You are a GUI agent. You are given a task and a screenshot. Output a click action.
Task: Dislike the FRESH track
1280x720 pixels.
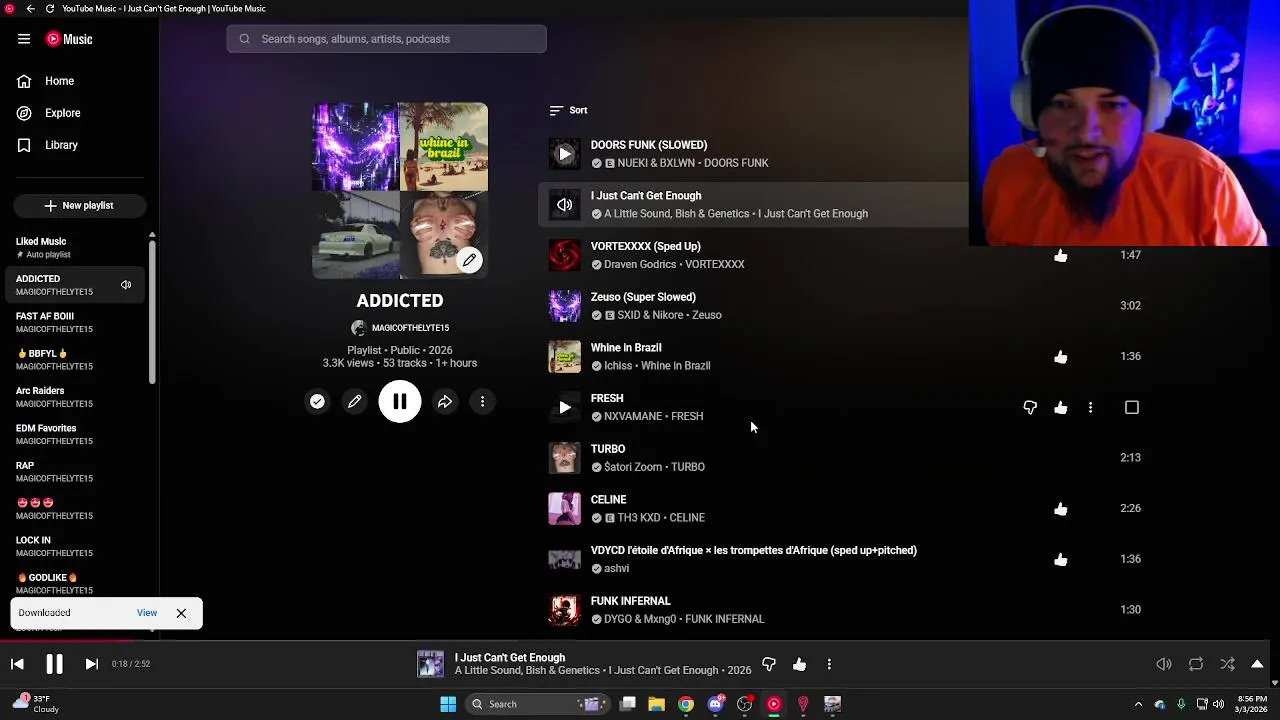pyautogui.click(x=1030, y=408)
